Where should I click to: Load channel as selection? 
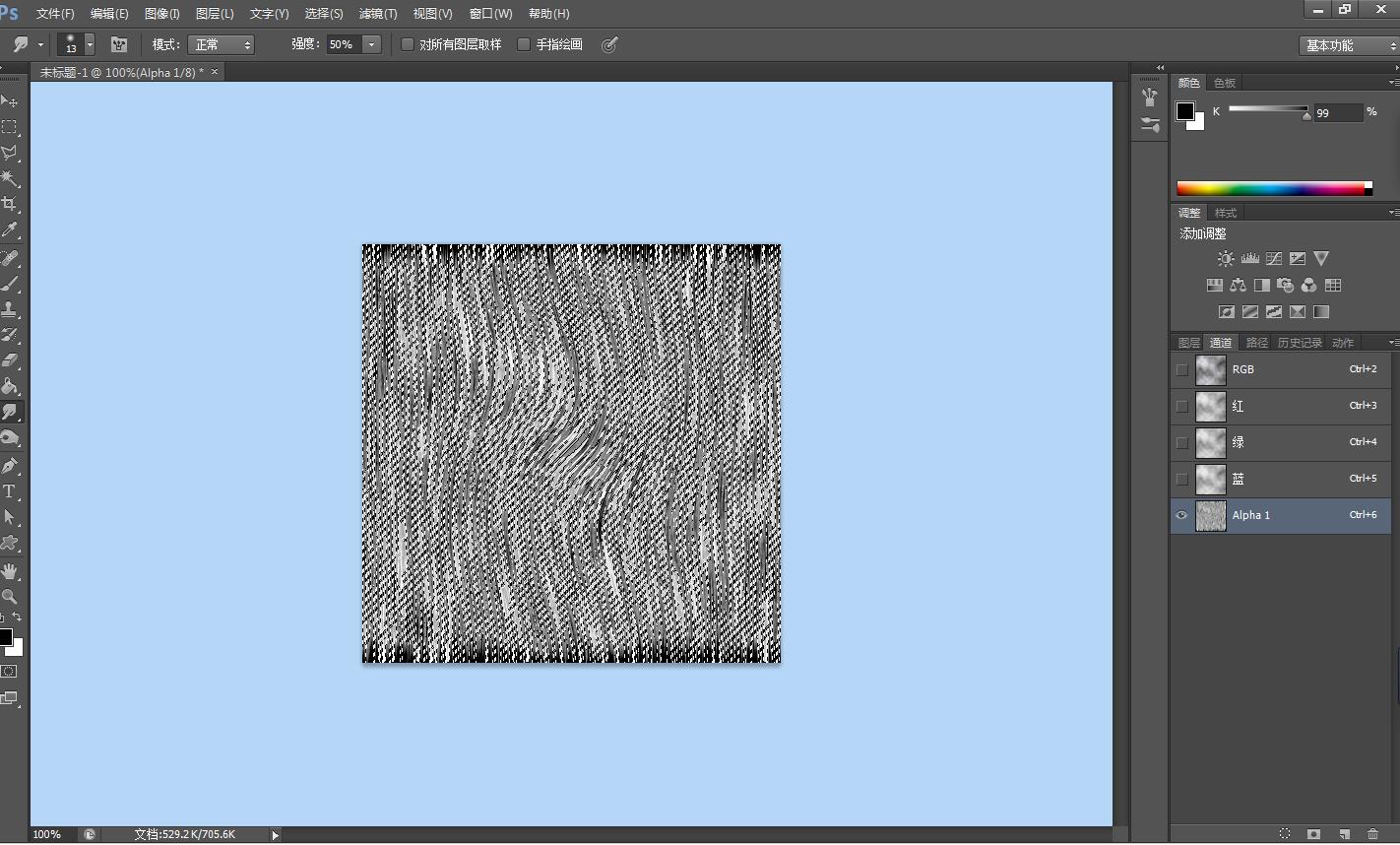1285,834
